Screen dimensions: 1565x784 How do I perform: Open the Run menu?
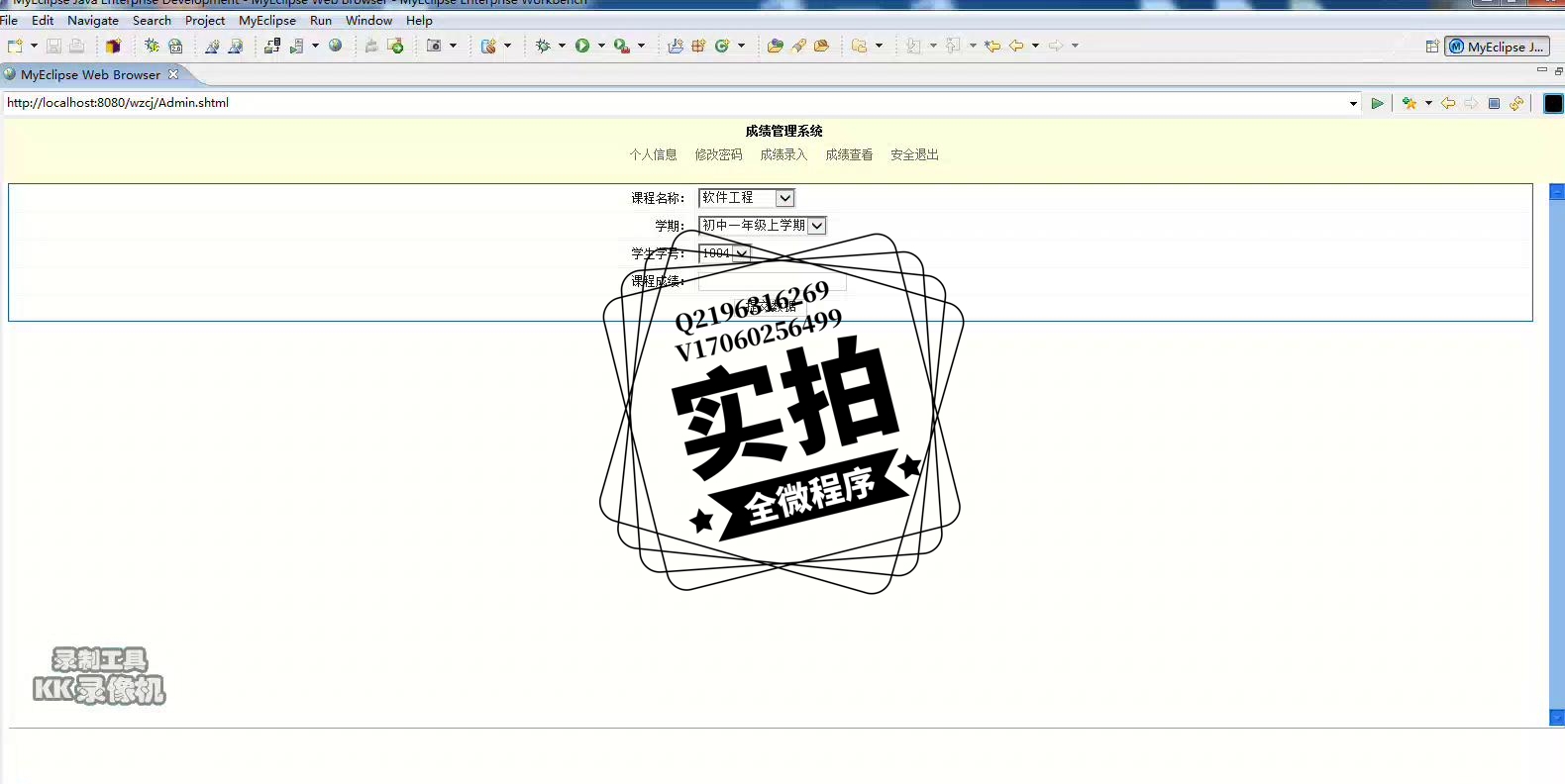pos(321,20)
